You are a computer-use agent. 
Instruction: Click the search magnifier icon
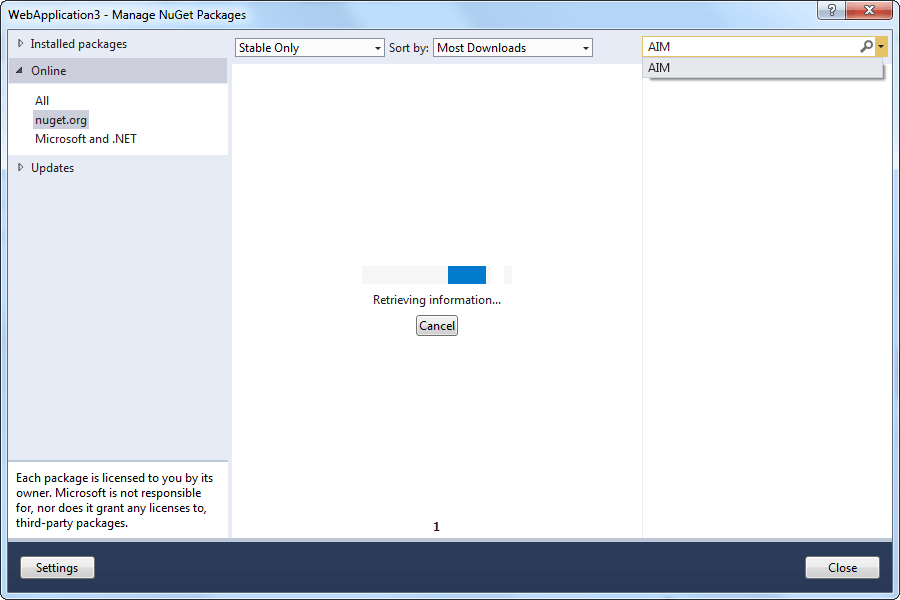866,47
